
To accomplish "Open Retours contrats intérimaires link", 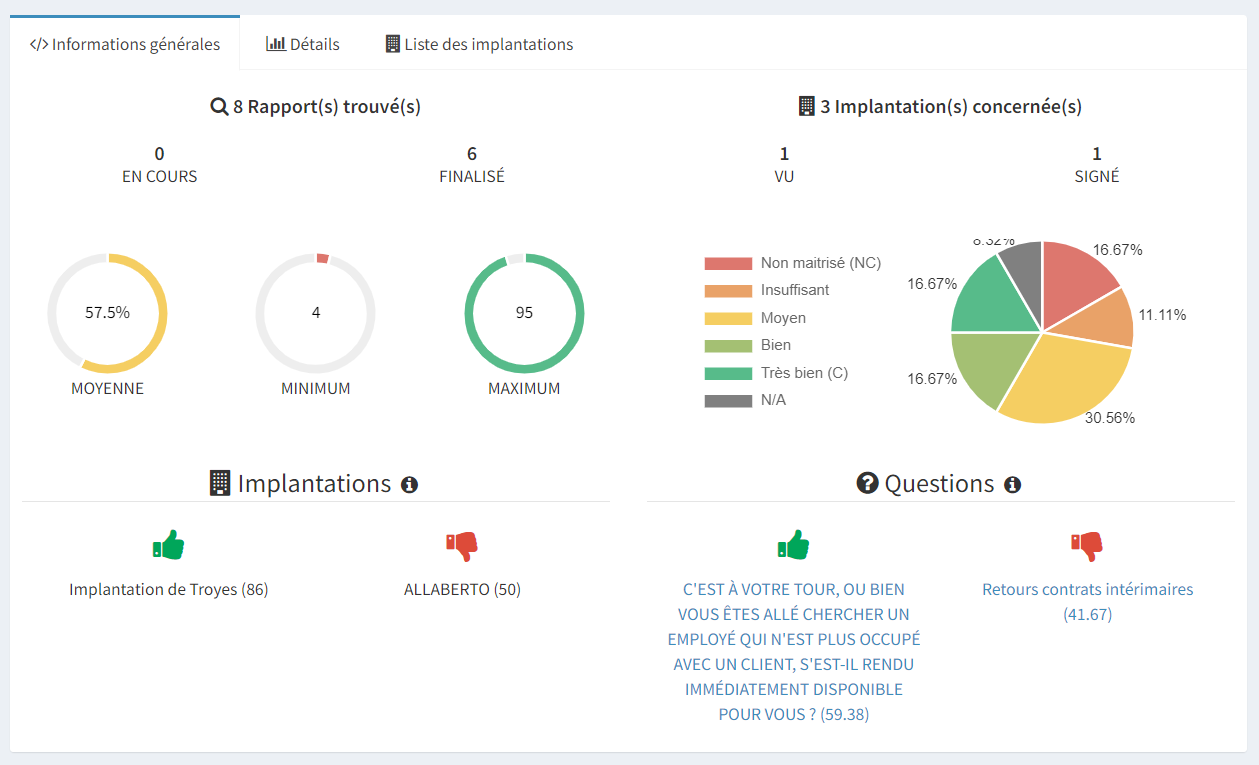I will tap(1088, 602).
